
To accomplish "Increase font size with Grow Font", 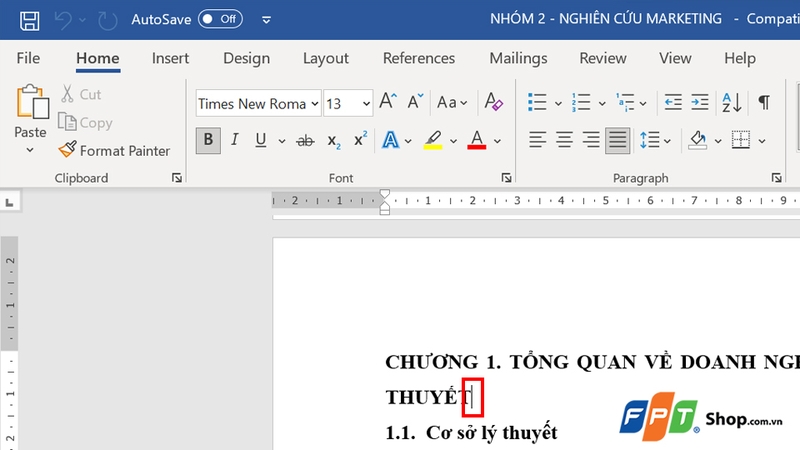I will coord(388,102).
